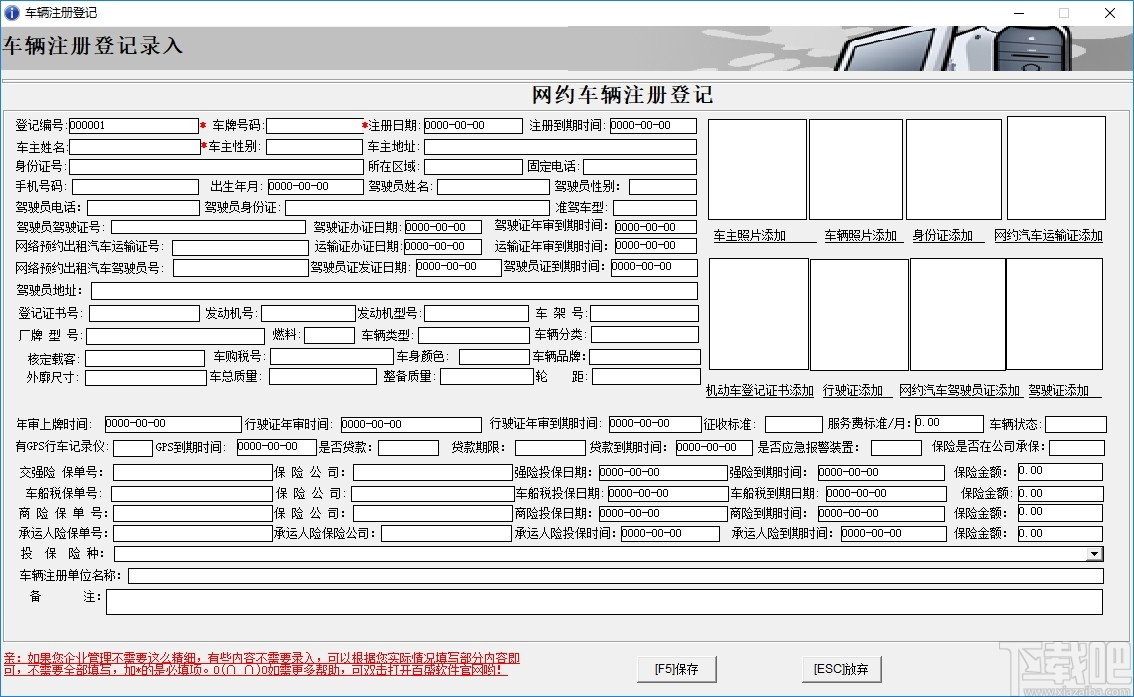Click the [ESC]放弃 button

tap(842, 670)
